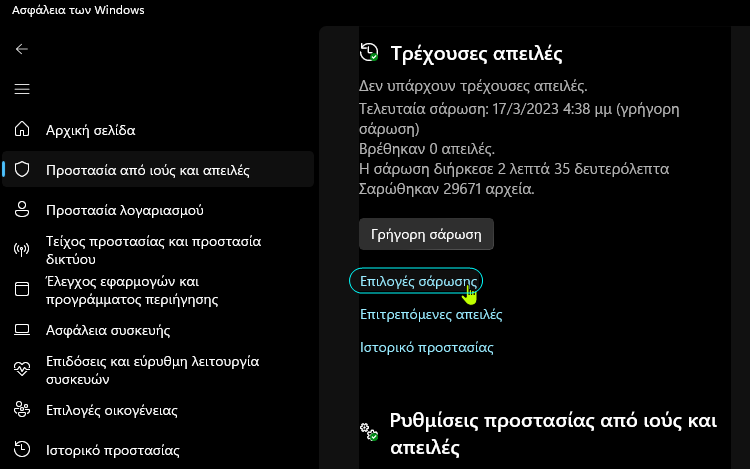
Task: Click the text Σαρώθηκαν 29671 αρχεία
Action: point(446,189)
